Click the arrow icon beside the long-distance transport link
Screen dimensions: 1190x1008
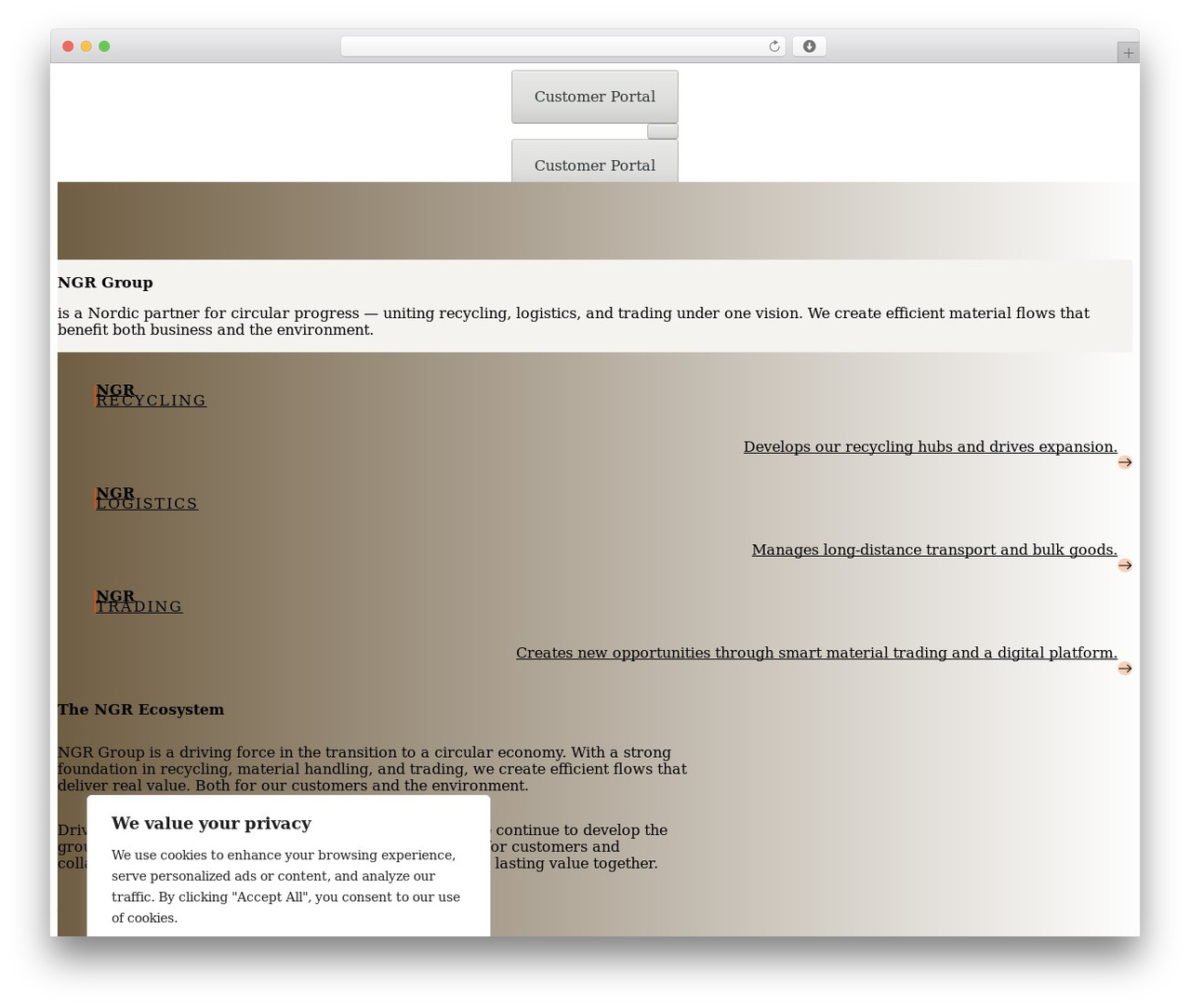(1125, 565)
